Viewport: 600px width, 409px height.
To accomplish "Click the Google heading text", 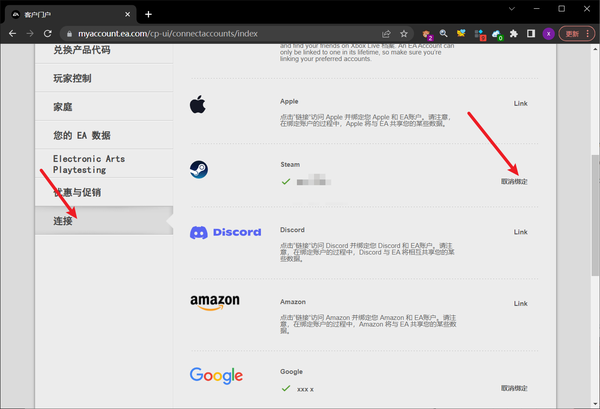I will (291, 372).
